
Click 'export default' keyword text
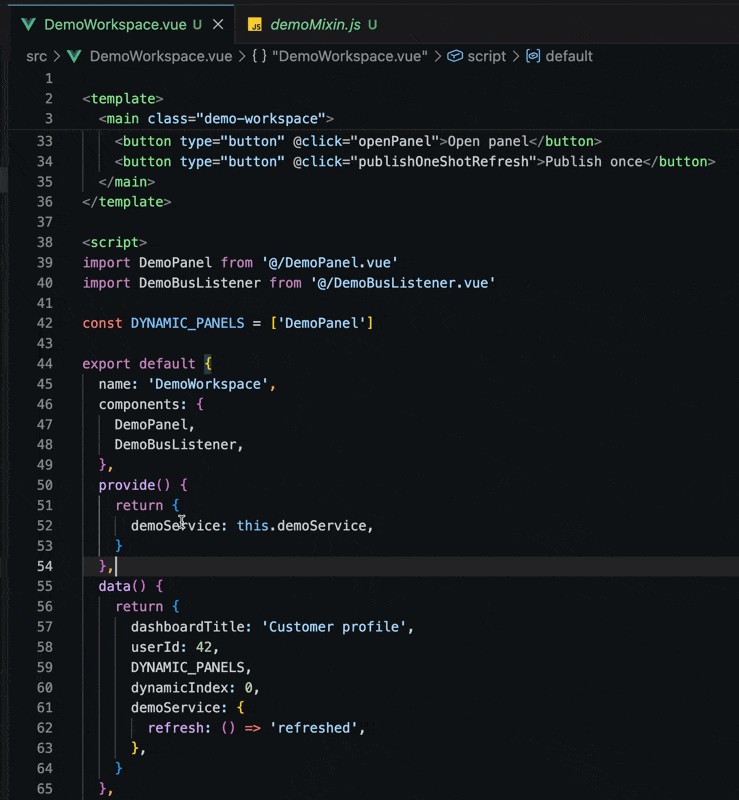click(139, 364)
